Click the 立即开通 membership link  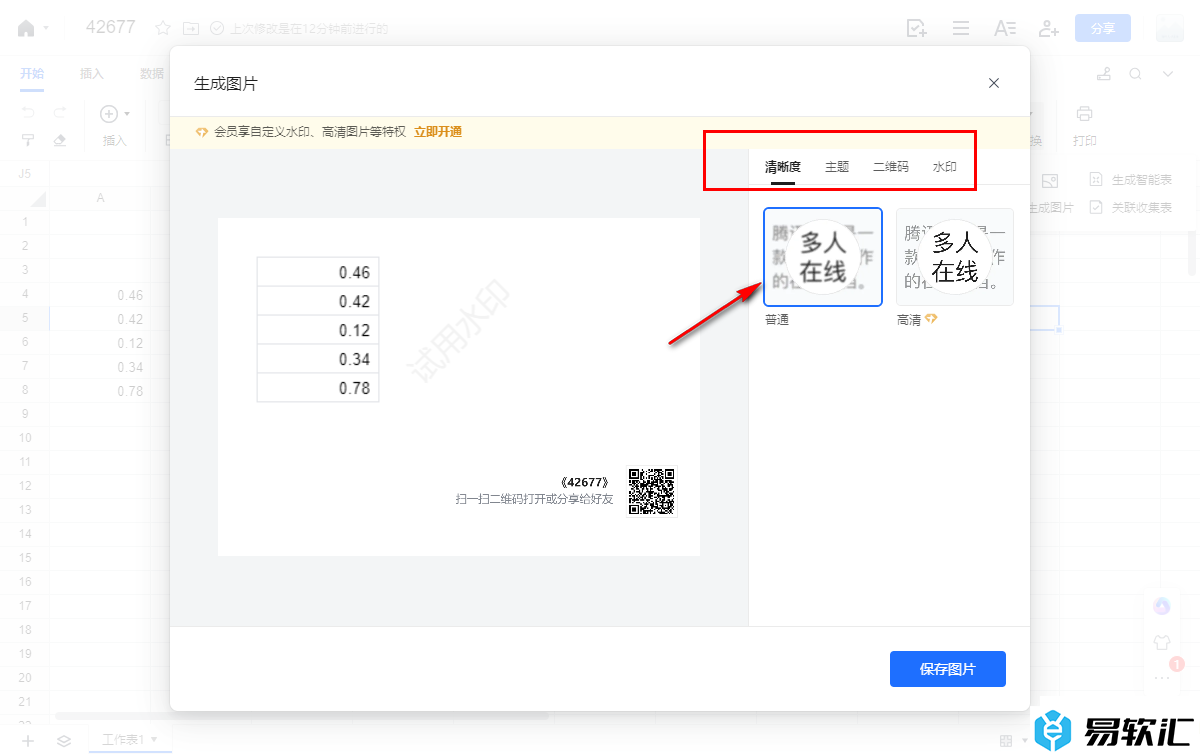[438, 132]
